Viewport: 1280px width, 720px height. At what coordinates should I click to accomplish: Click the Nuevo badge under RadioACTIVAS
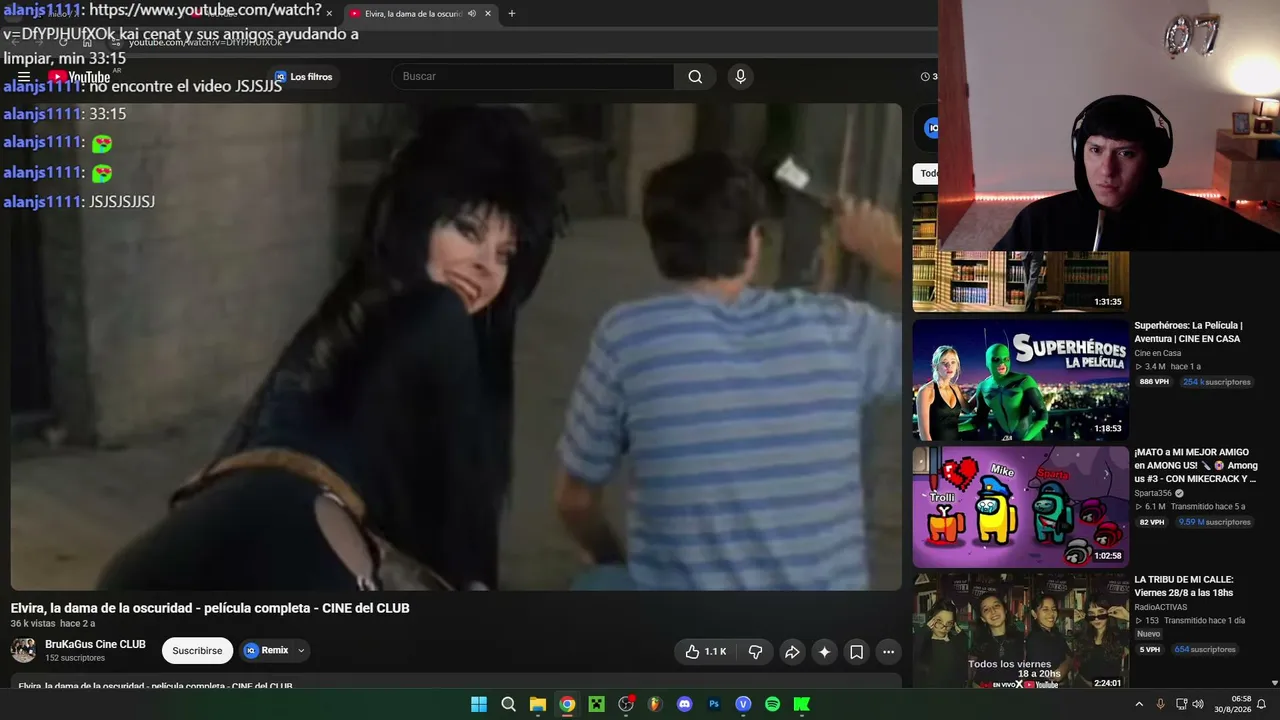(x=1149, y=634)
